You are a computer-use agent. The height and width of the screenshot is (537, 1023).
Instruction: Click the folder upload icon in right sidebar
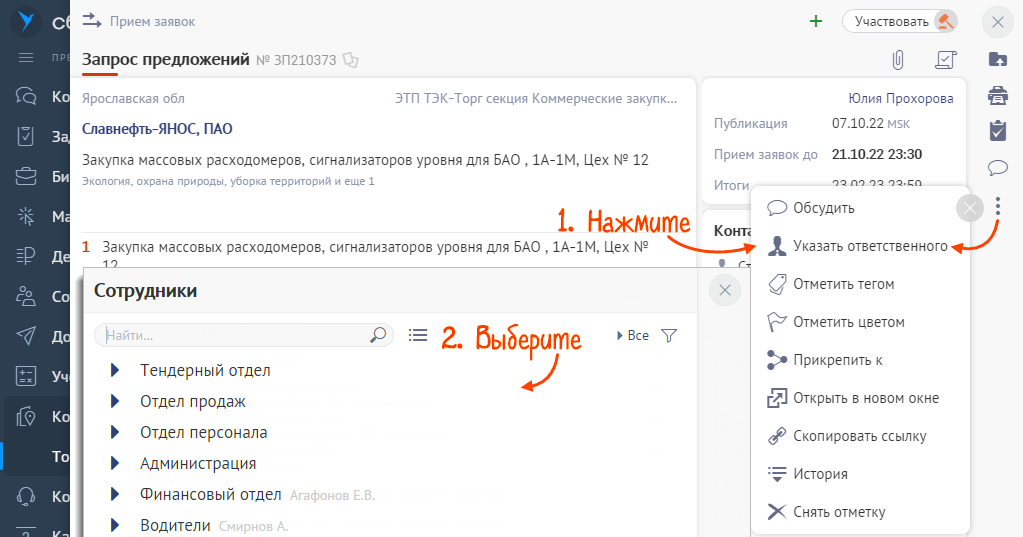click(998, 59)
